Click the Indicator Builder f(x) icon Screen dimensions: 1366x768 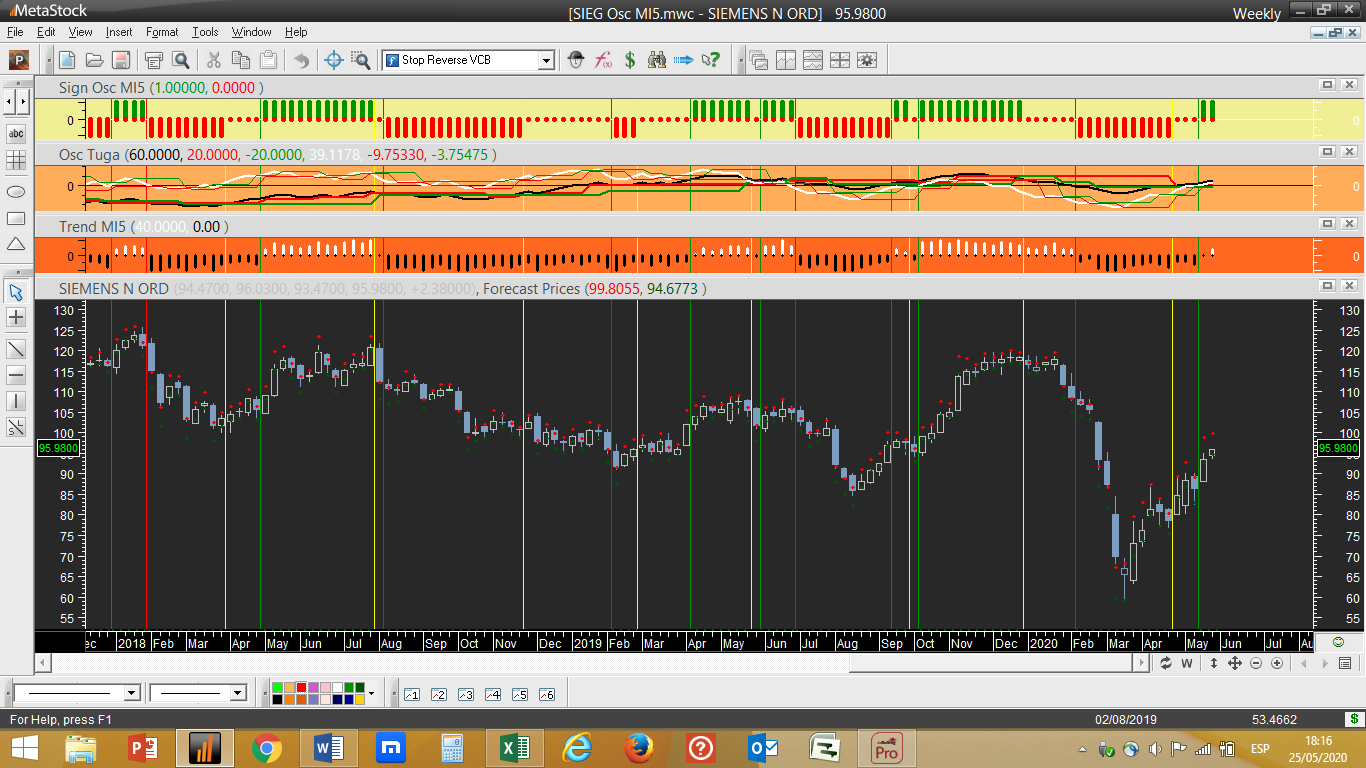603,60
